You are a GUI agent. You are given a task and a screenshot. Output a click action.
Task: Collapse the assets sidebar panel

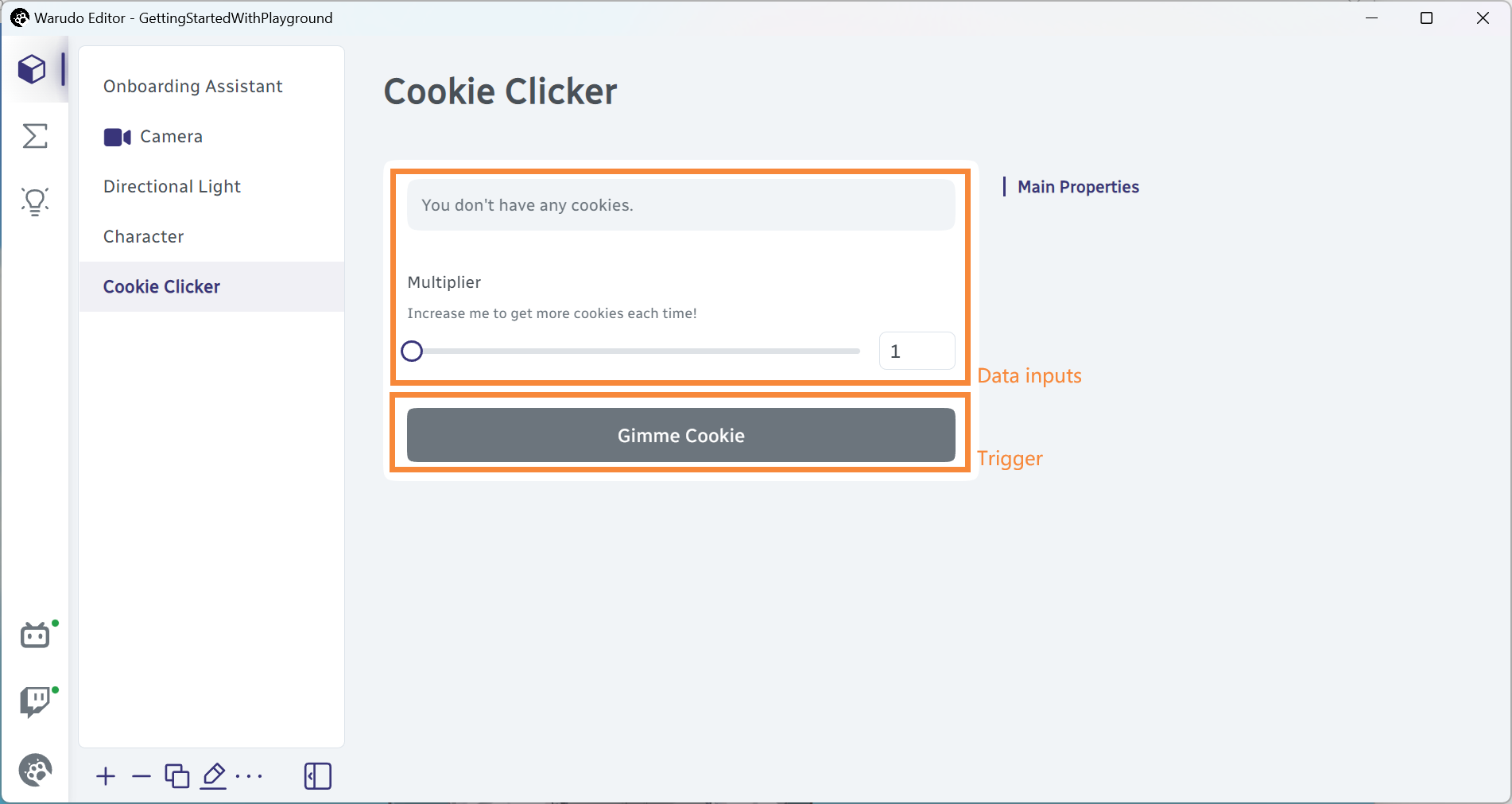318,776
